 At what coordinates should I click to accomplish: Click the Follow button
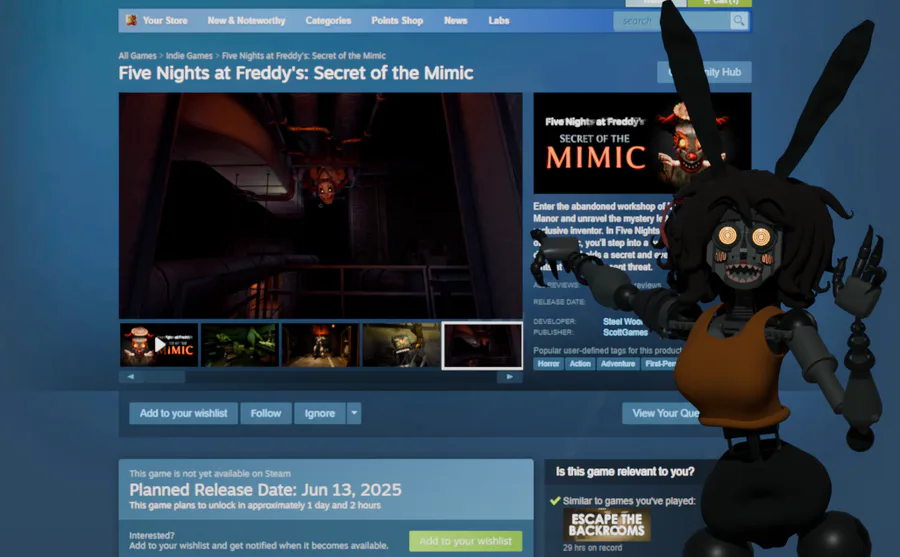266,413
